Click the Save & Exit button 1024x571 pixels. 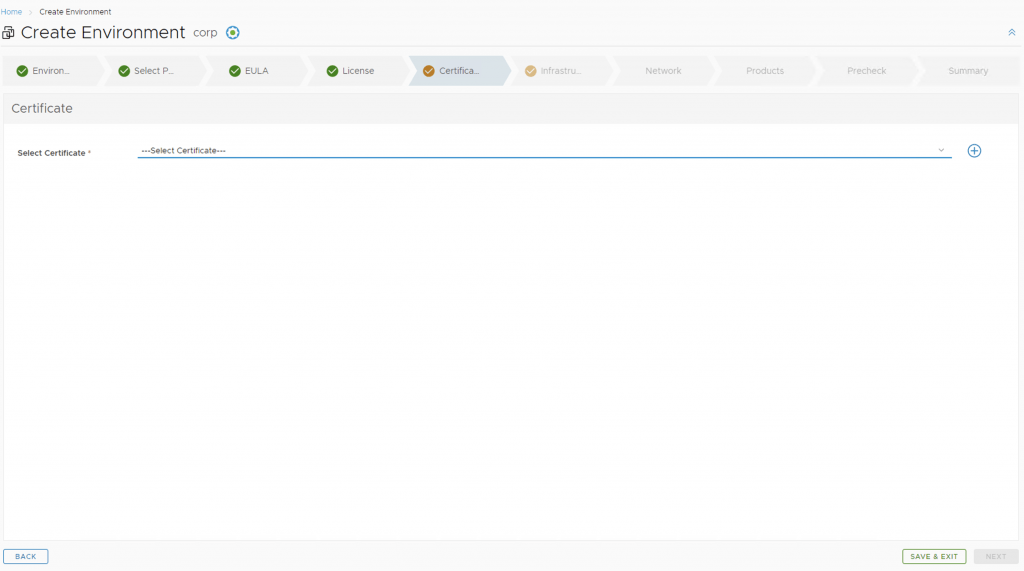934,556
